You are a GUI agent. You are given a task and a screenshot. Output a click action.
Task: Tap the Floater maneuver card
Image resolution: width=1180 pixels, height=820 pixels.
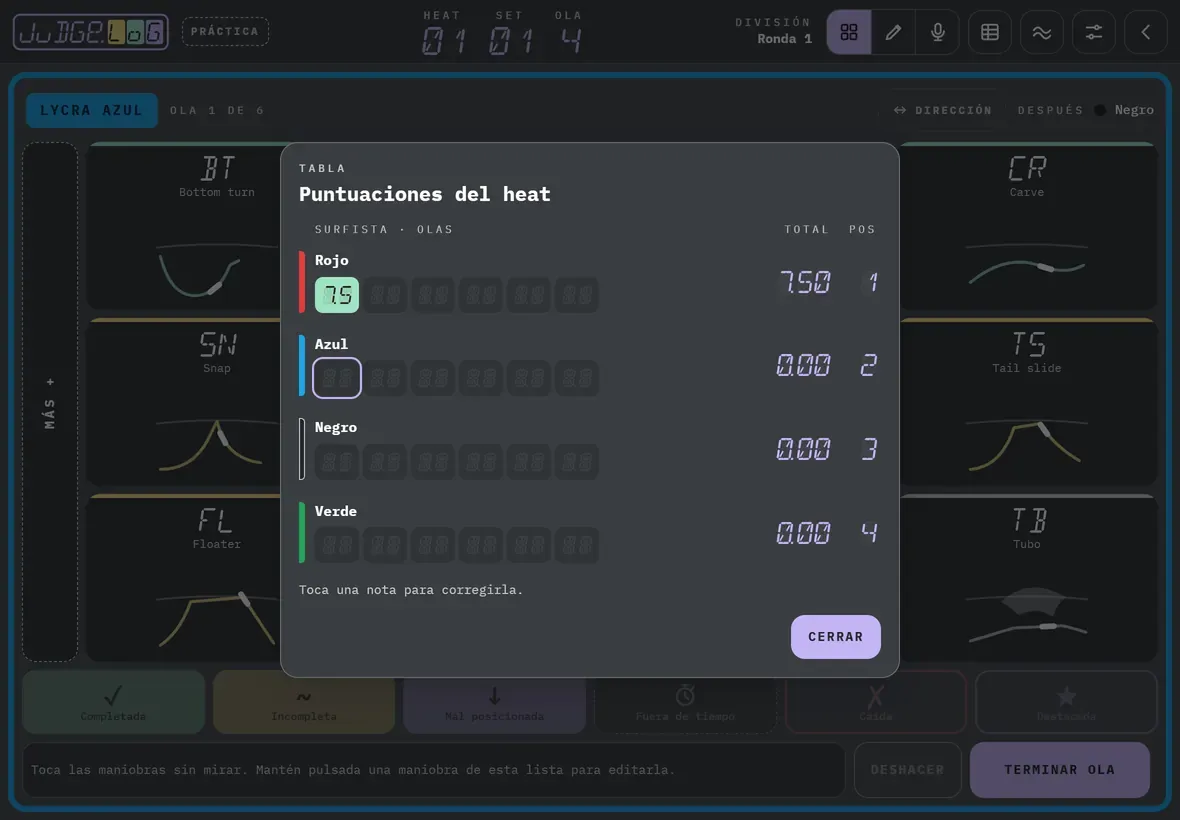[185, 578]
